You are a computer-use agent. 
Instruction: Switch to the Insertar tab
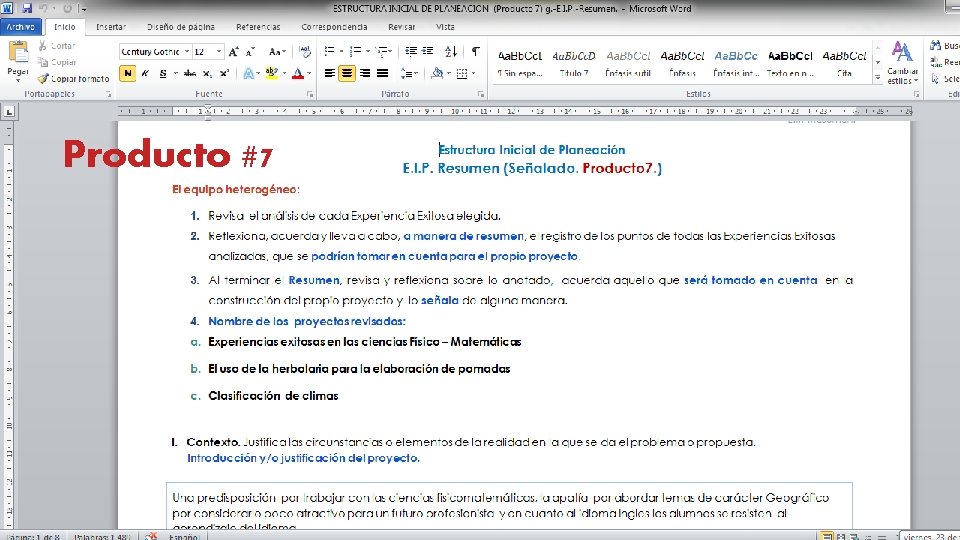tap(111, 27)
